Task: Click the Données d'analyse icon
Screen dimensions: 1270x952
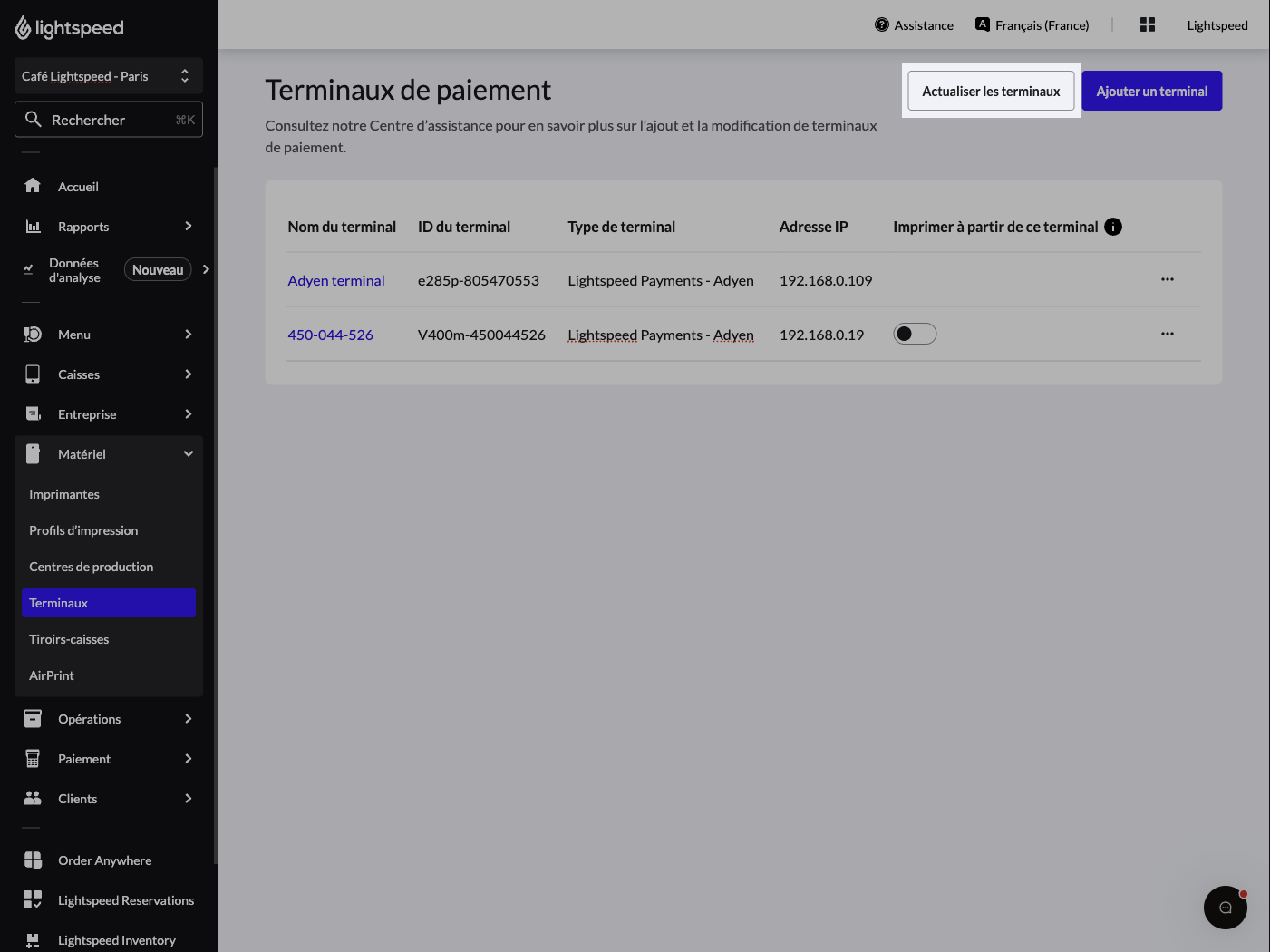Action: pos(28,269)
